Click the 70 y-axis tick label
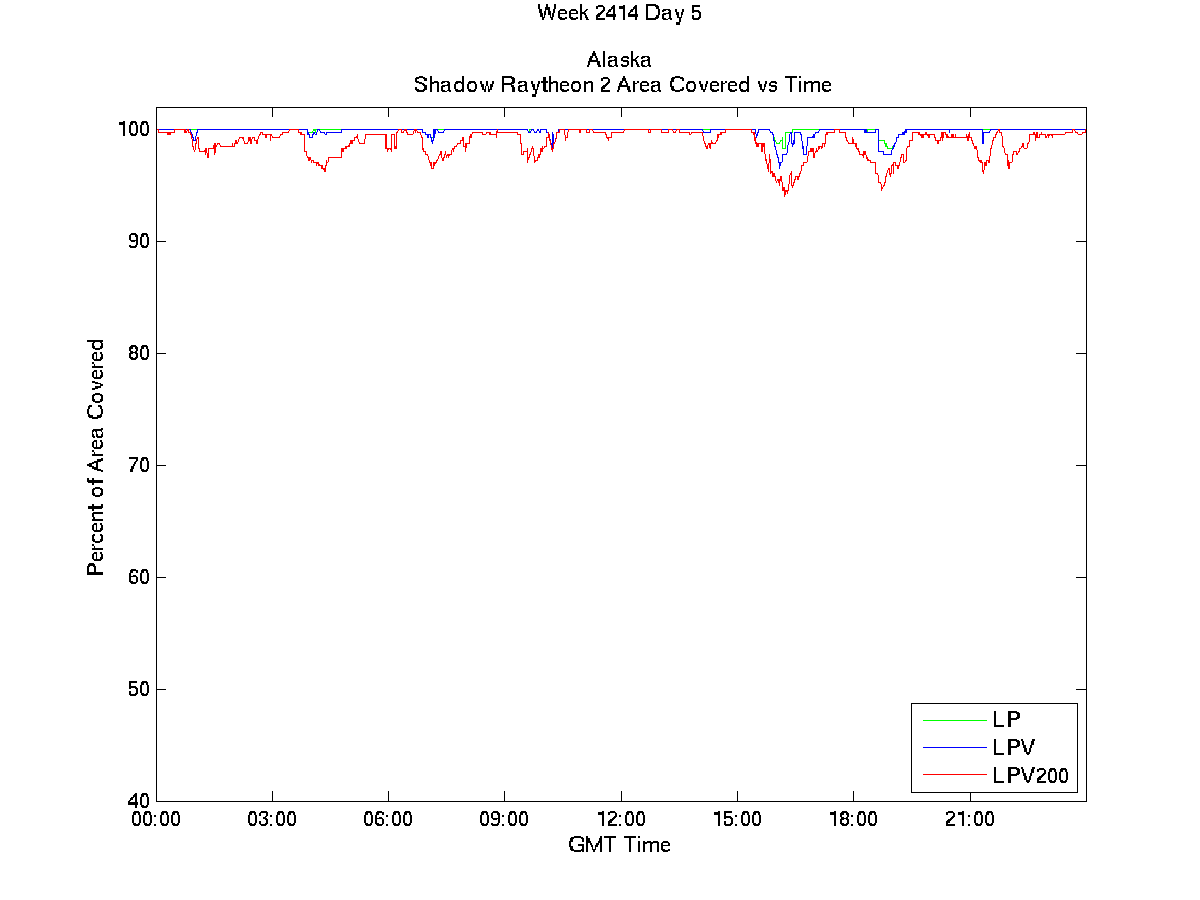 click(138, 466)
